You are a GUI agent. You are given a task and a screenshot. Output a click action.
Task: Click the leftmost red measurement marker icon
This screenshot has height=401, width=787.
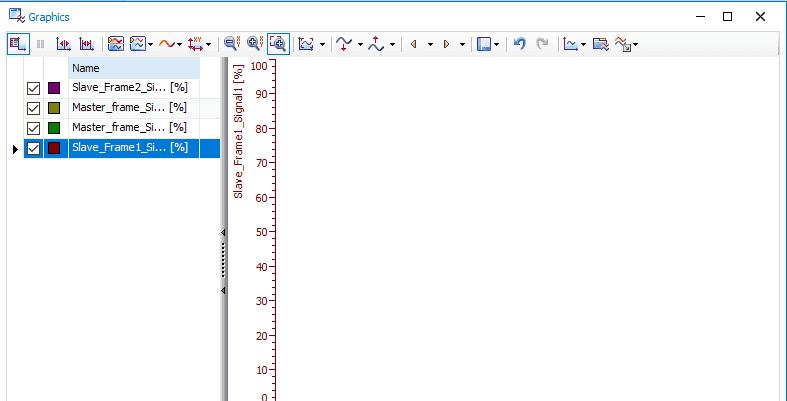click(63, 44)
